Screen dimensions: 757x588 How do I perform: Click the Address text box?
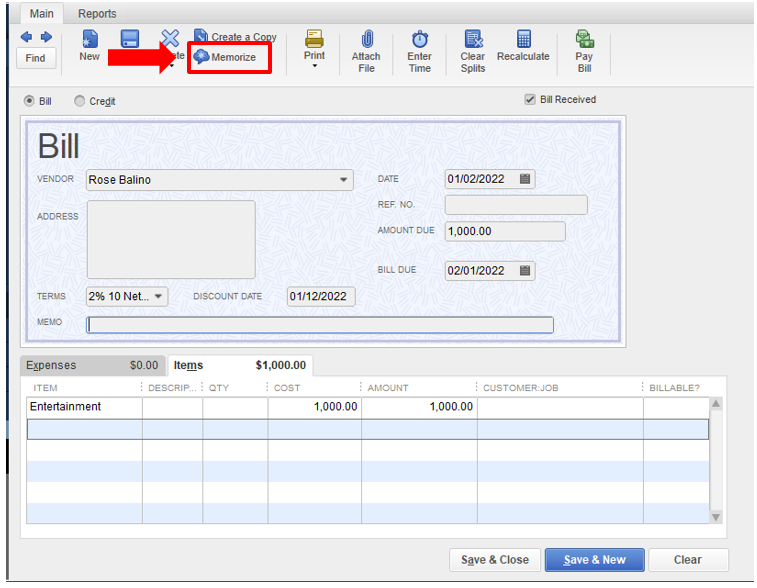coord(171,239)
